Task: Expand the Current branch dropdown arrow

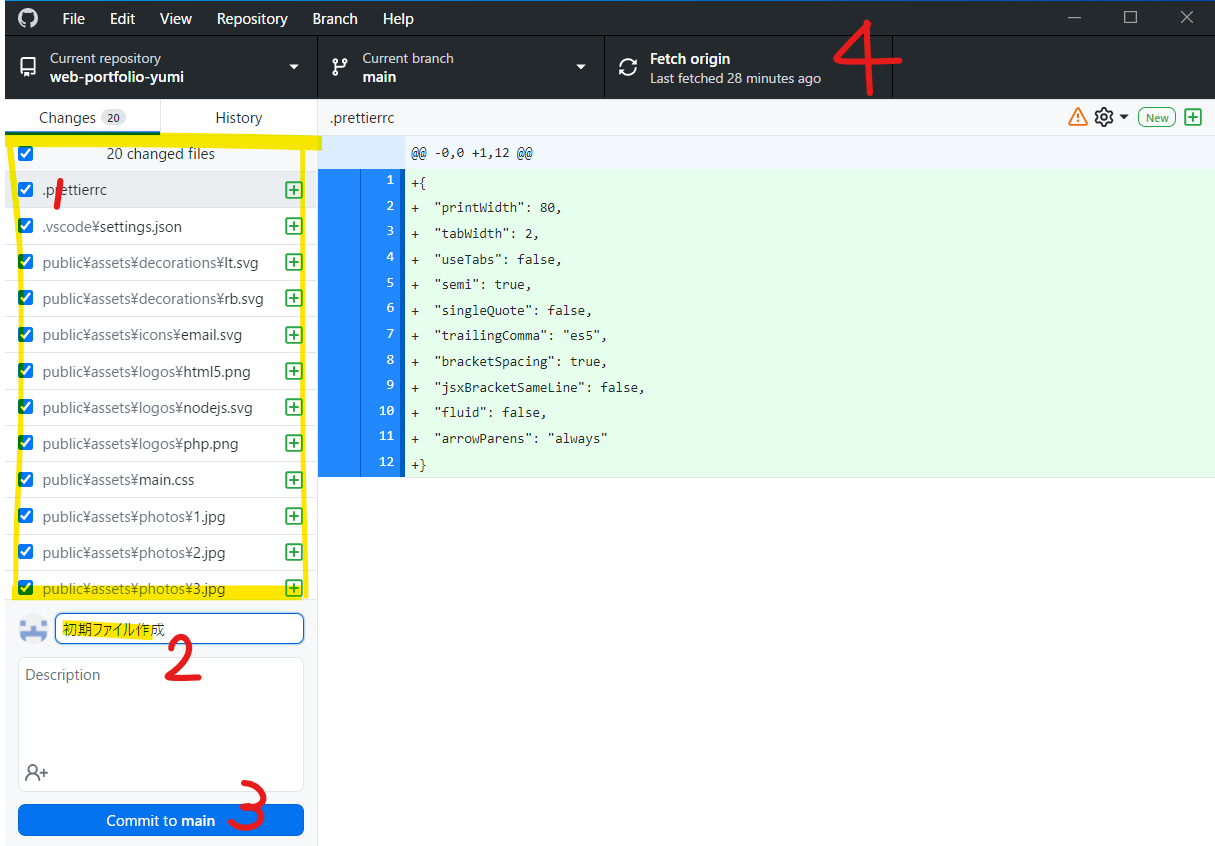Action: coord(581,68)
